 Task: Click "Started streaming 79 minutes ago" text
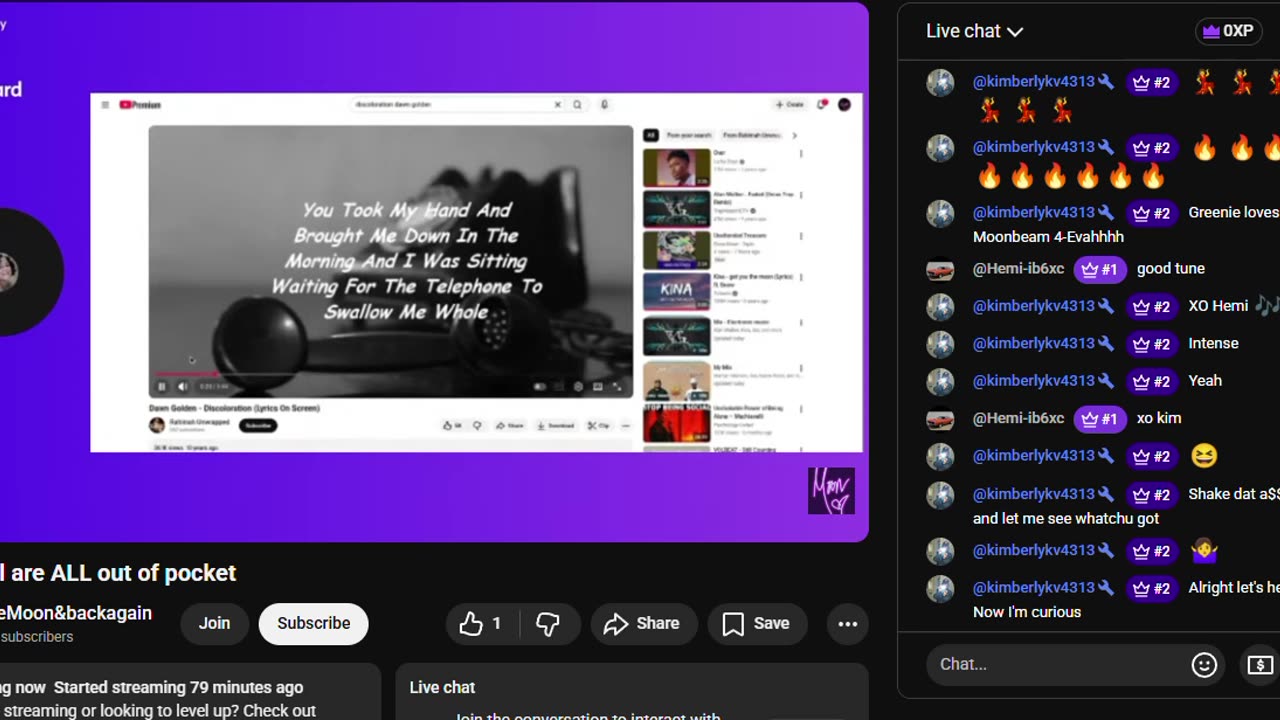tap(178, 687)
